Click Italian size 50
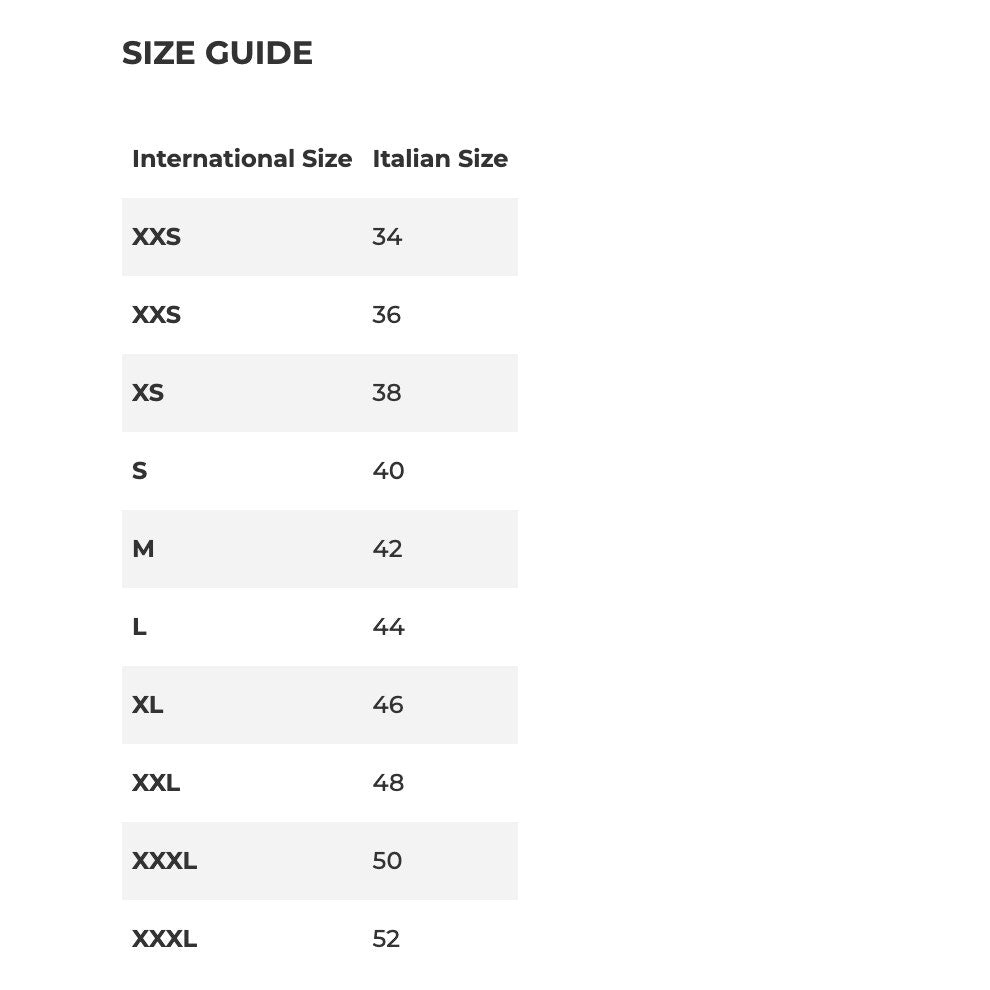The width and height of the screenshot is (990, 990). pyautogui.click(x=387, y=861)
